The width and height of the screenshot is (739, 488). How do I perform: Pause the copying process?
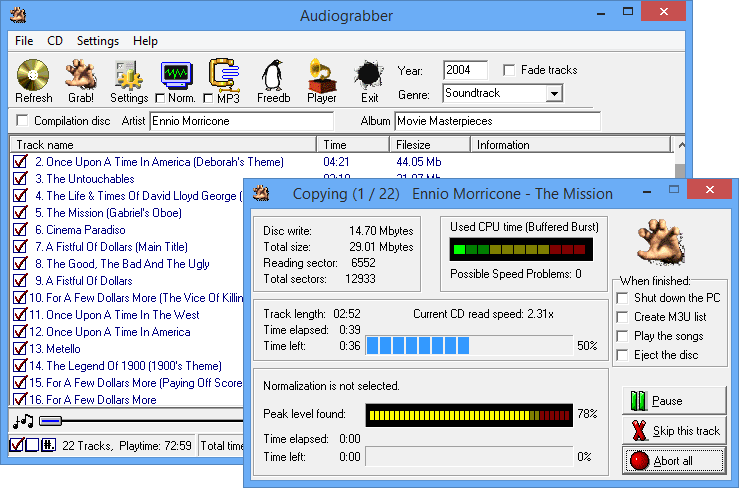674,401
